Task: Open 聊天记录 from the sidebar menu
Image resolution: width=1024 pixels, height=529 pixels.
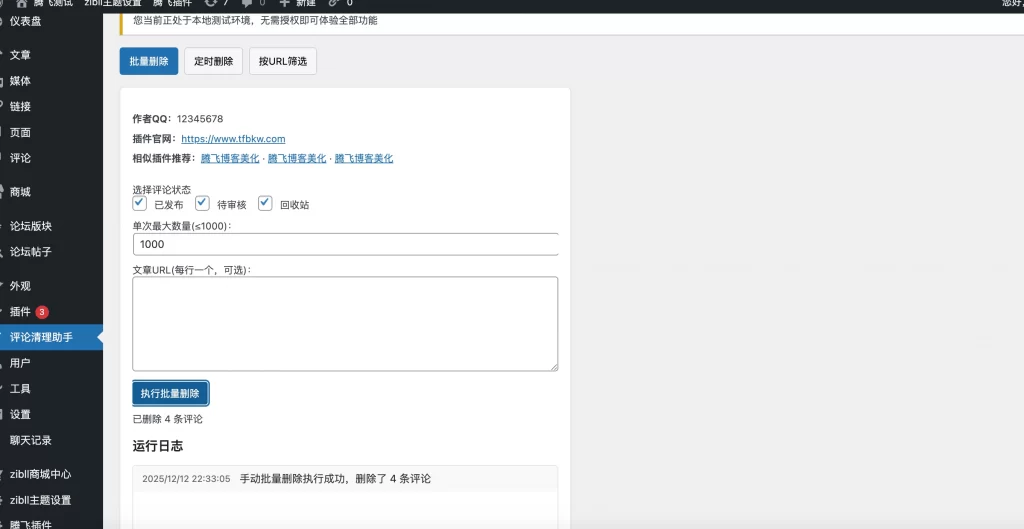Action: (31, 440)
